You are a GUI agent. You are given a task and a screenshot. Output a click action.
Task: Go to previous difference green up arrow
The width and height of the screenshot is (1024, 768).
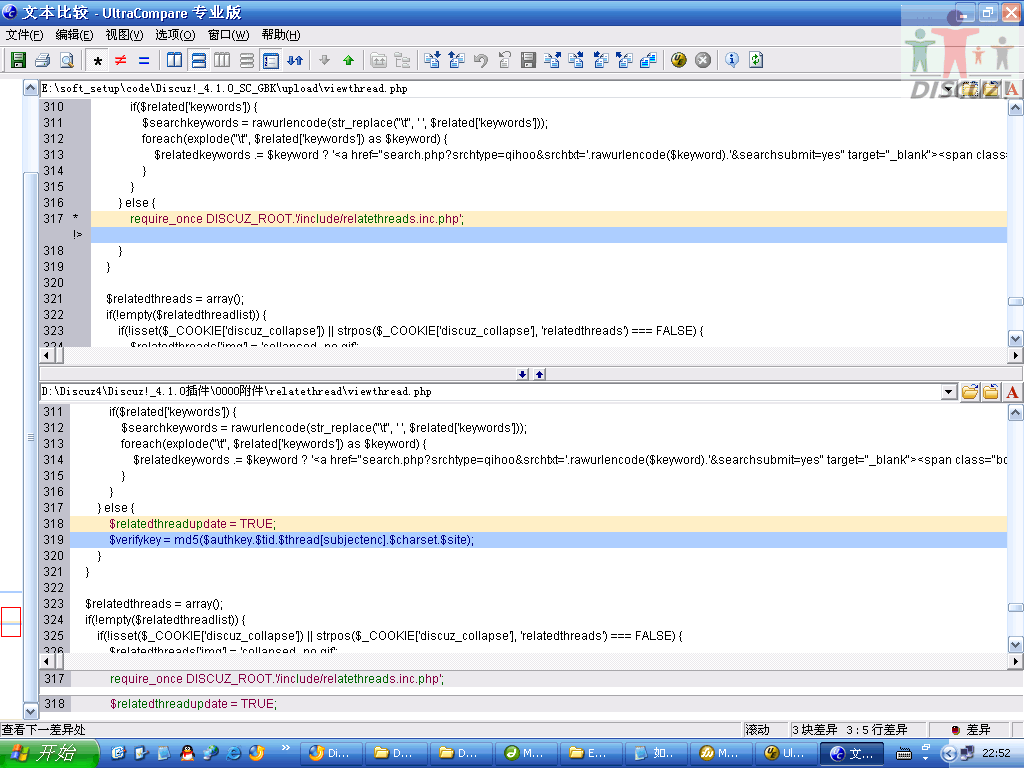(348, 61)
